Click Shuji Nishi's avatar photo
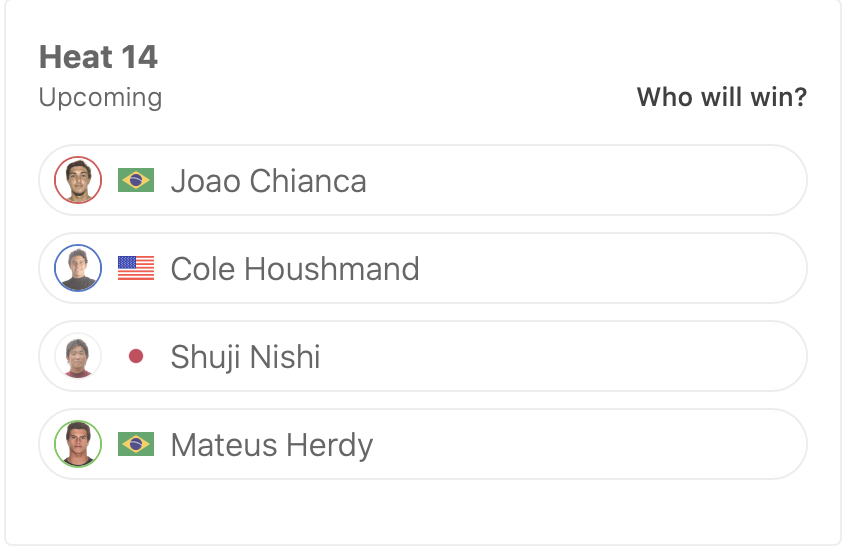848x556 pixels. coord(78,356)
